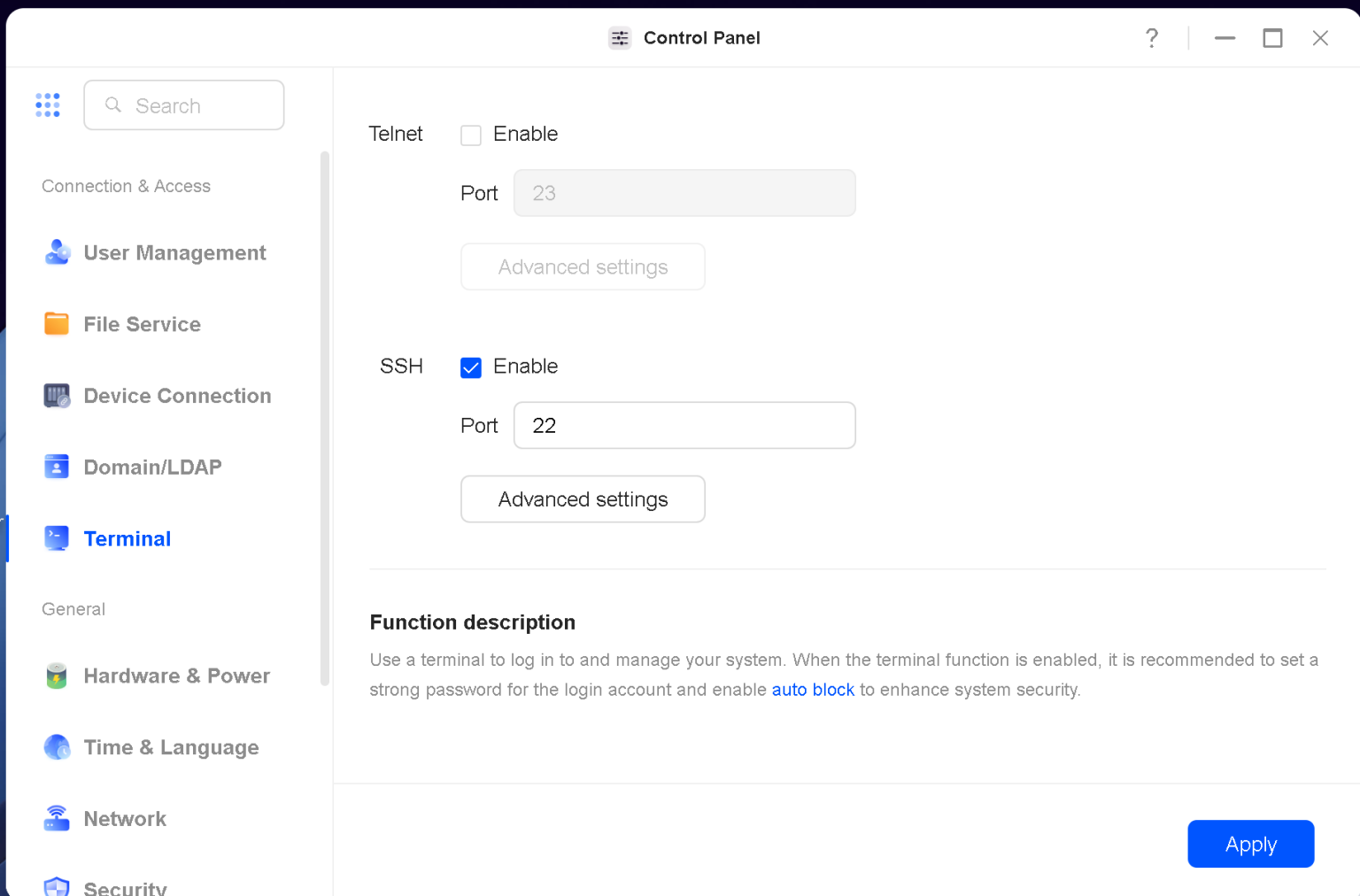
Task: Follow the auto block link
Action: [x=813, y=690]
